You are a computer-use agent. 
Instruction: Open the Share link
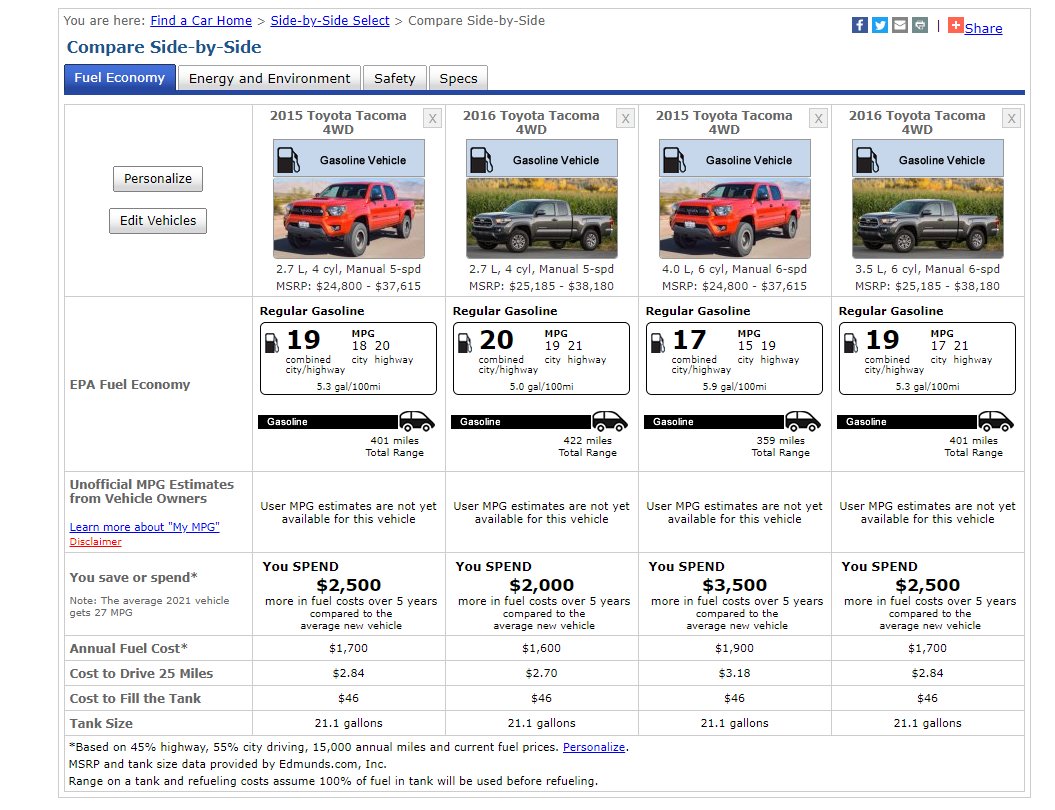point(983,28)
